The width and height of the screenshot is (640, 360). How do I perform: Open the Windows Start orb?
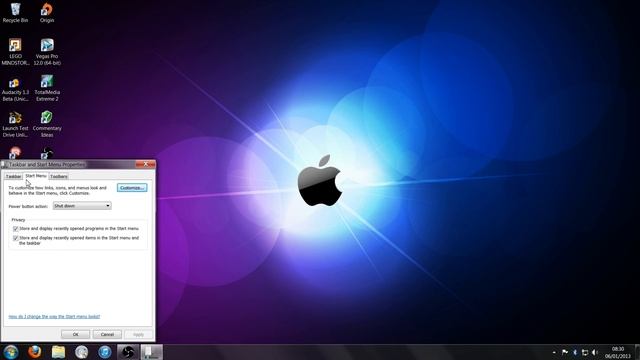pyautogui.click(x=11, y=352)
